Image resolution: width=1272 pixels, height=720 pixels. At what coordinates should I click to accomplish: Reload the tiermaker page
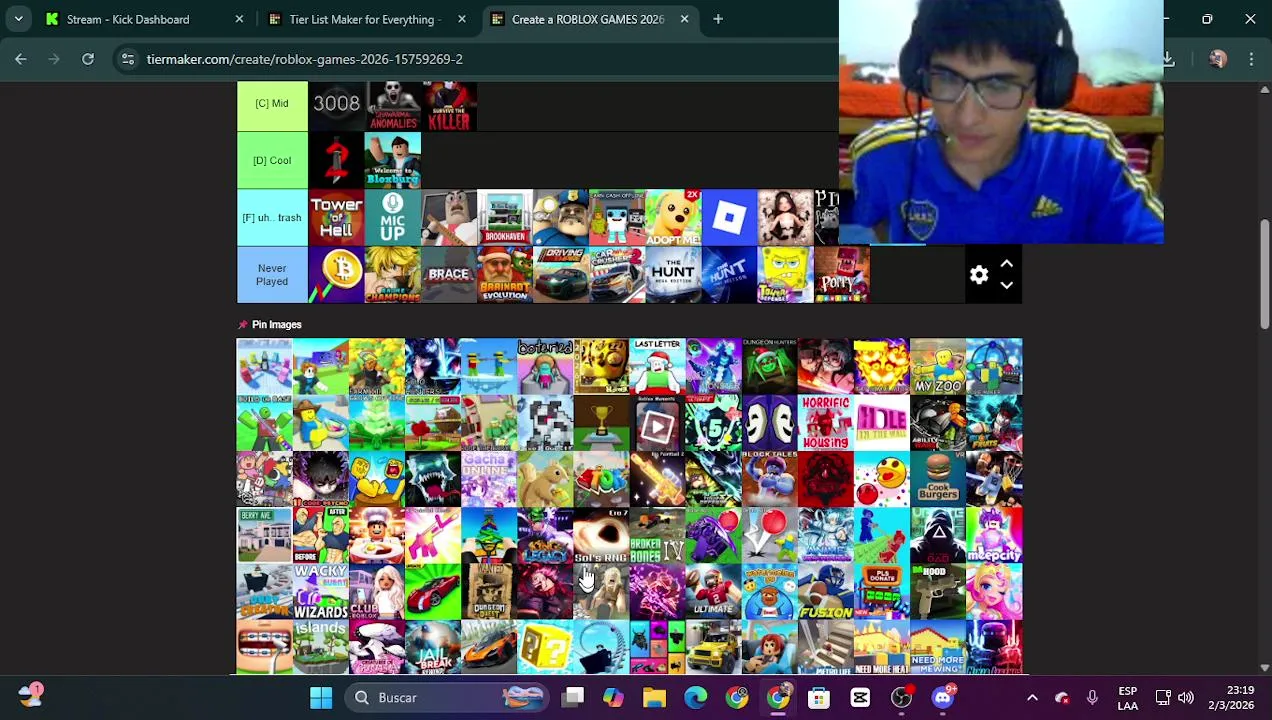coord(88,59)
